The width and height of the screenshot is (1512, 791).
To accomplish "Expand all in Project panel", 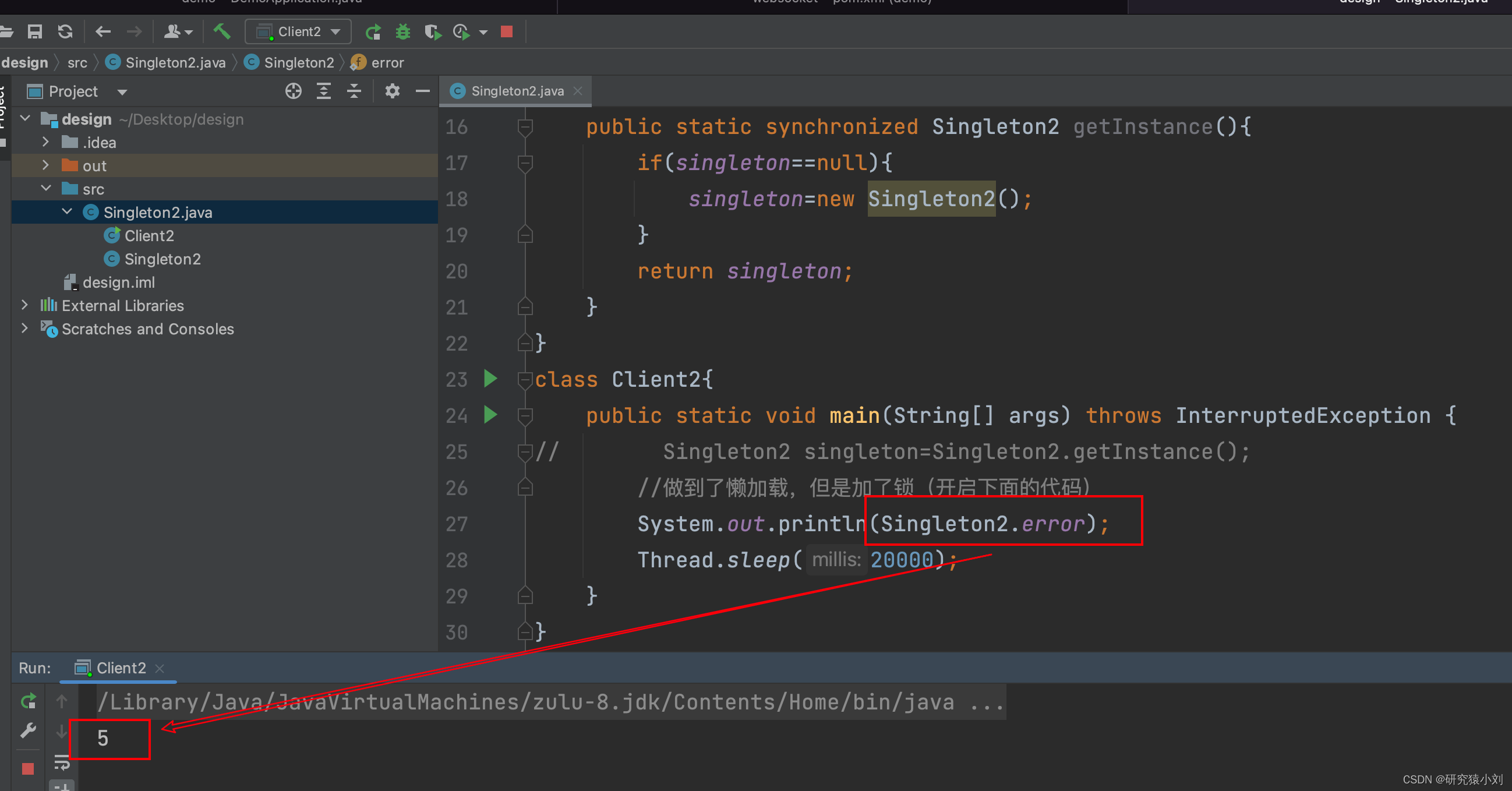I will point(324,91).
